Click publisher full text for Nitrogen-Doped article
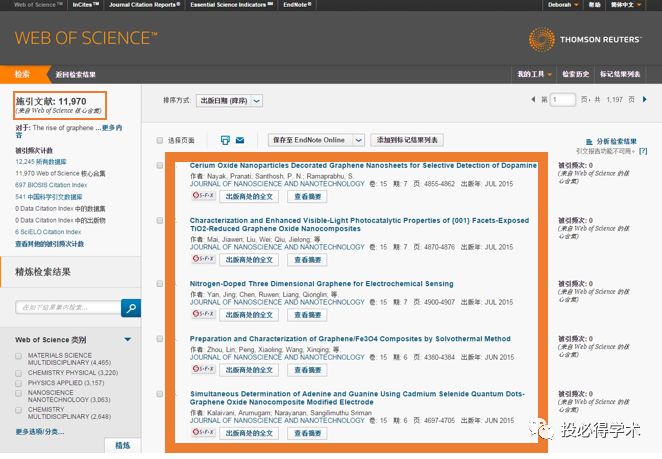662x459 pixels. point(249,315)
